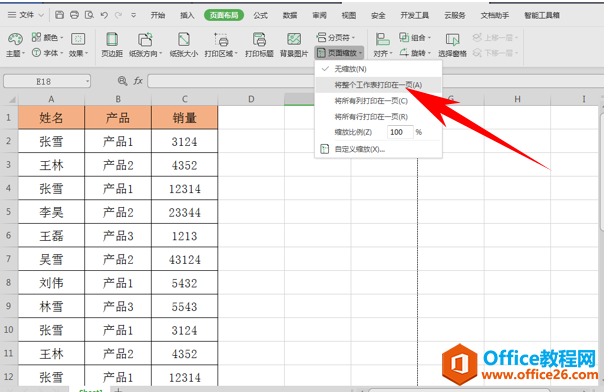605x392 pixels.
Task: Click cell containing 李昊
Action: [51, 212]
